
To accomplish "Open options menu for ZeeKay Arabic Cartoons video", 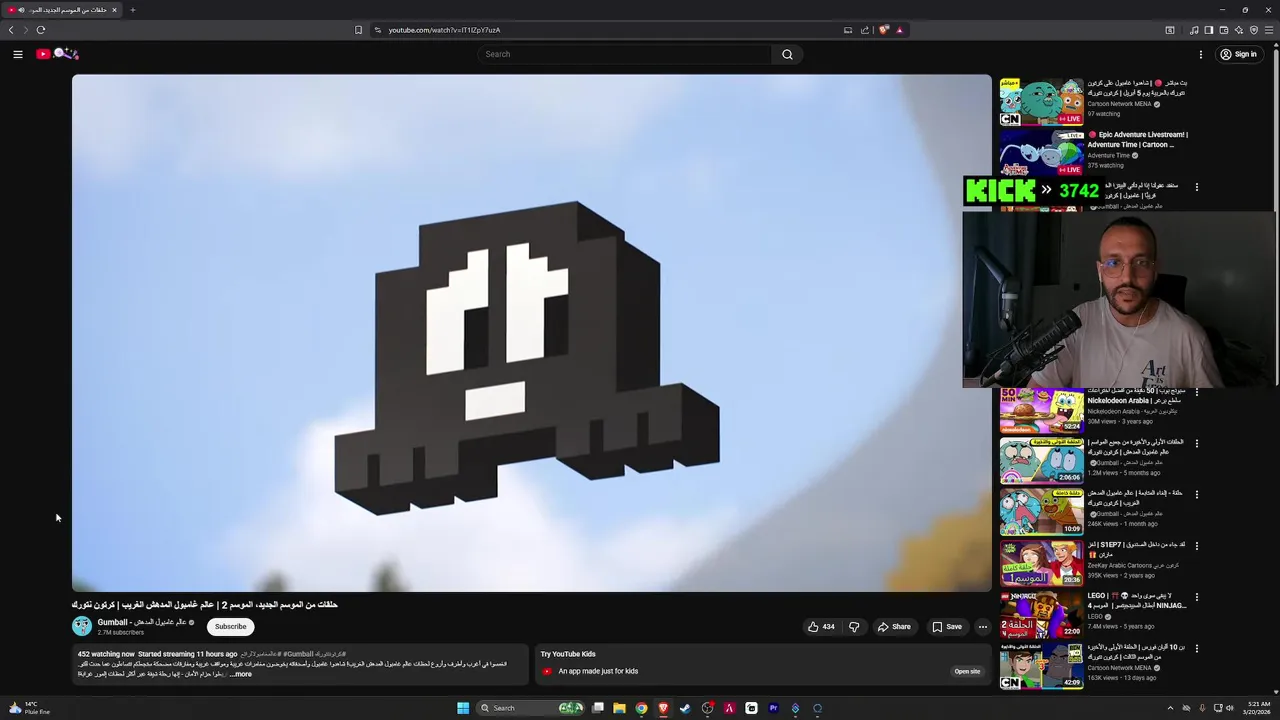I will (1197, 546).
